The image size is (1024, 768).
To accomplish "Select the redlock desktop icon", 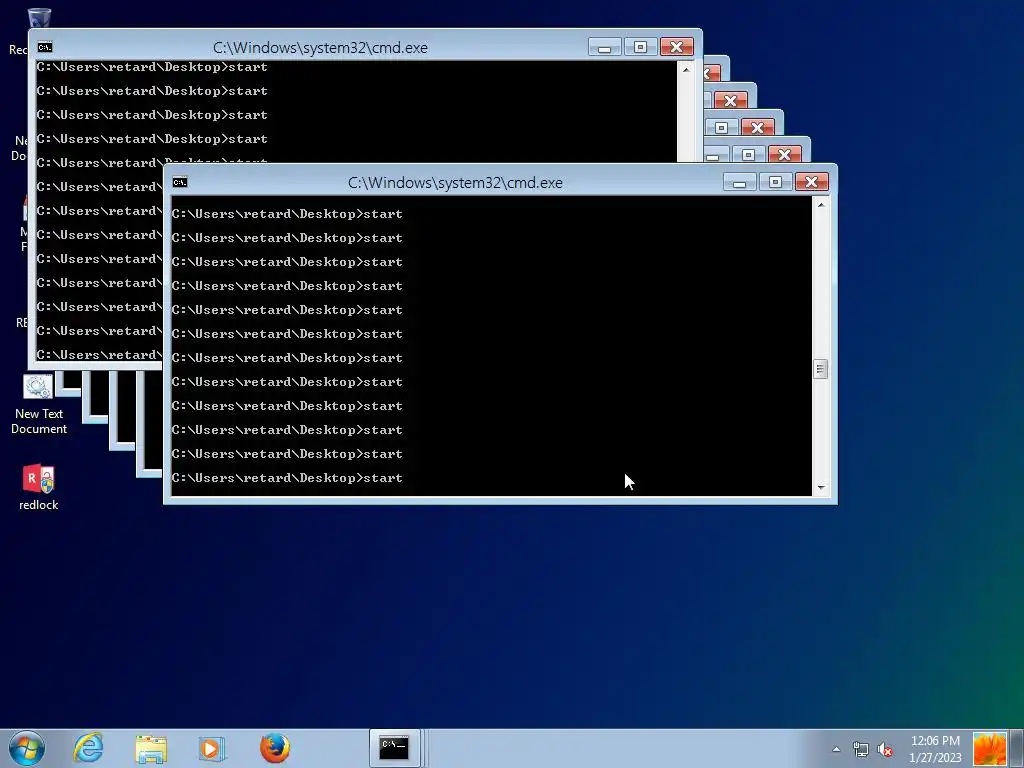I will [39, 487].
